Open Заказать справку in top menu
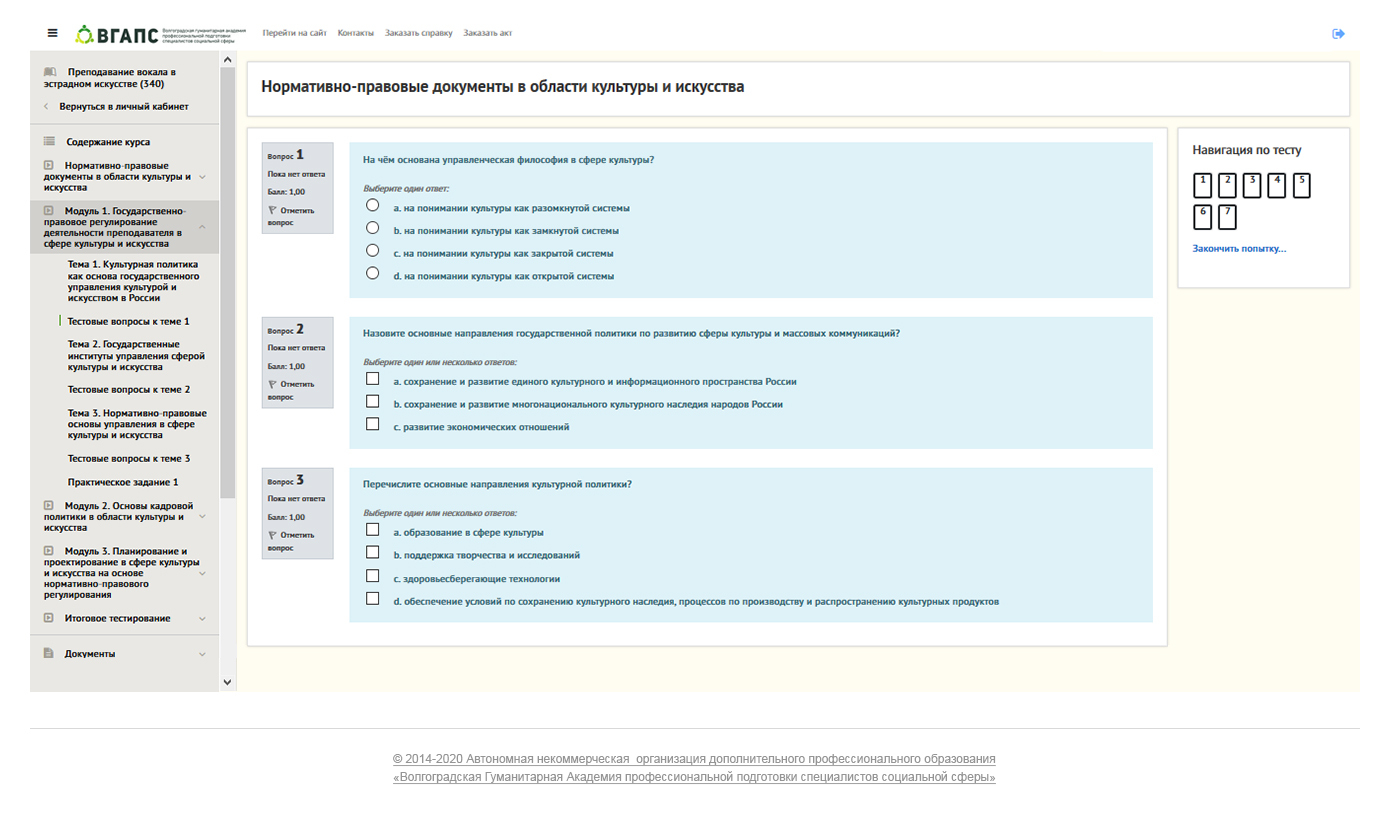 coord(418,33)
